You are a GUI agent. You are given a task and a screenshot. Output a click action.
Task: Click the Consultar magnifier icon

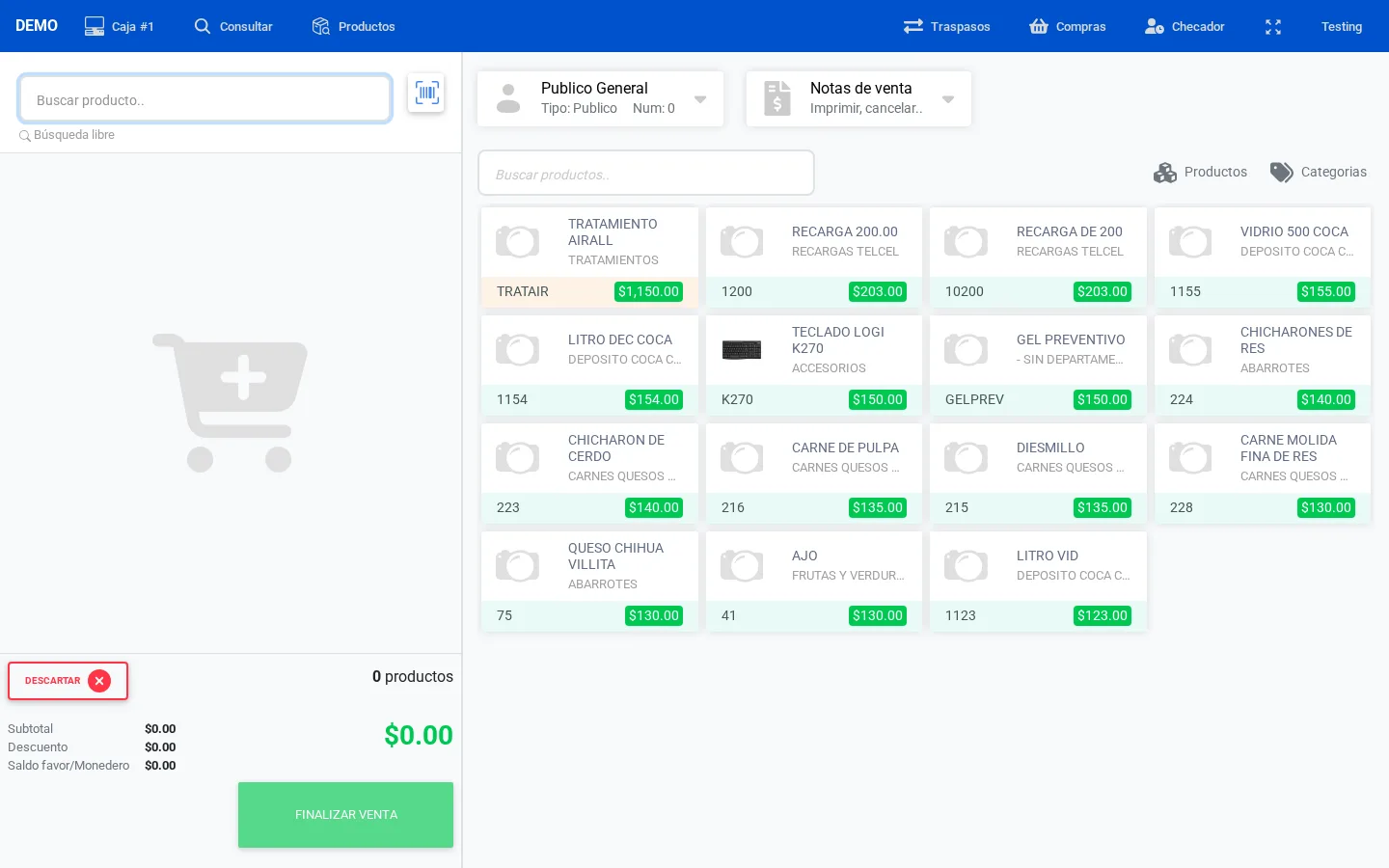click(202, 26)
